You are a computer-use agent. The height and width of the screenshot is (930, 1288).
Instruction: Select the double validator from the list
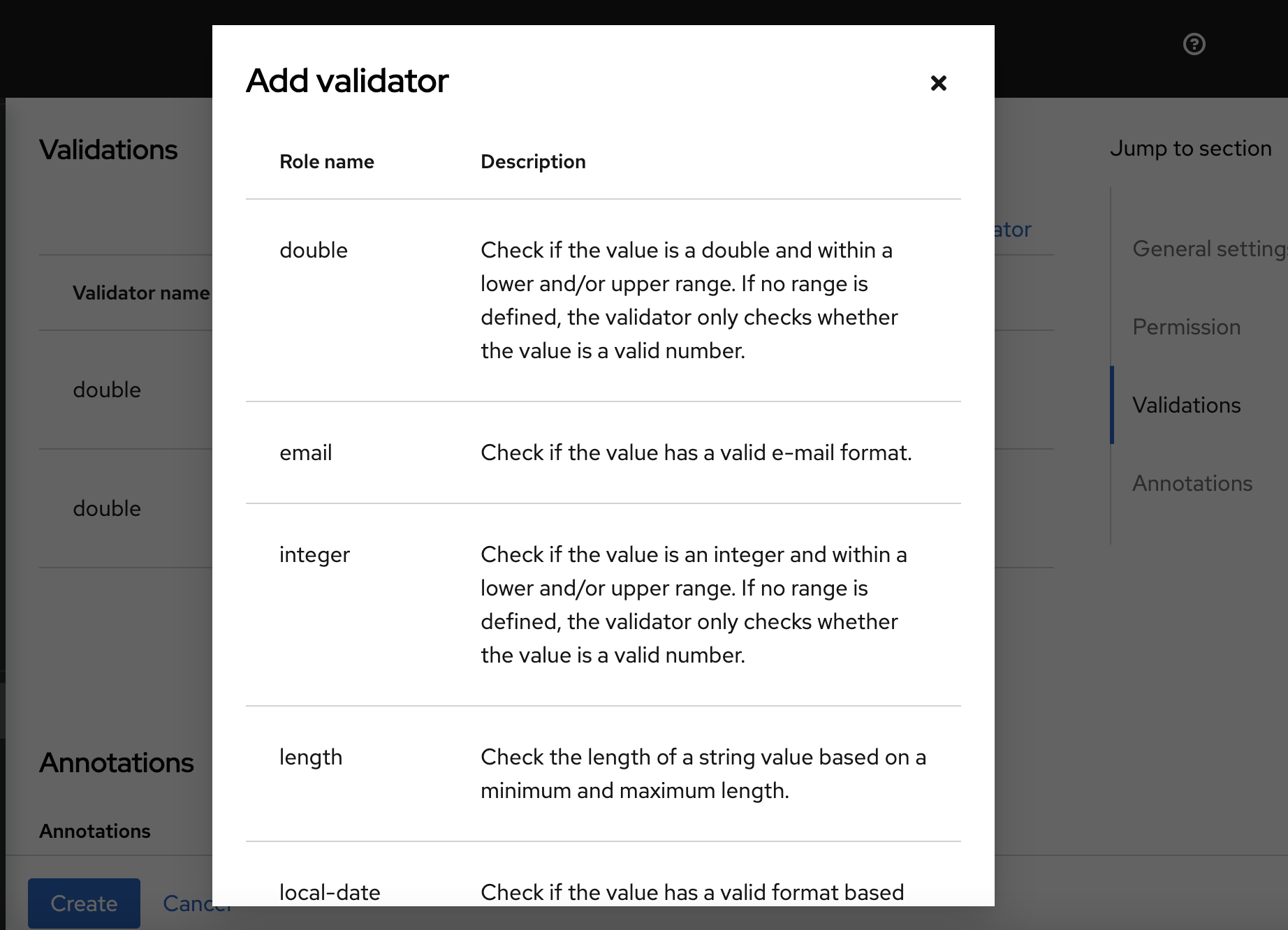click(314, 250)
